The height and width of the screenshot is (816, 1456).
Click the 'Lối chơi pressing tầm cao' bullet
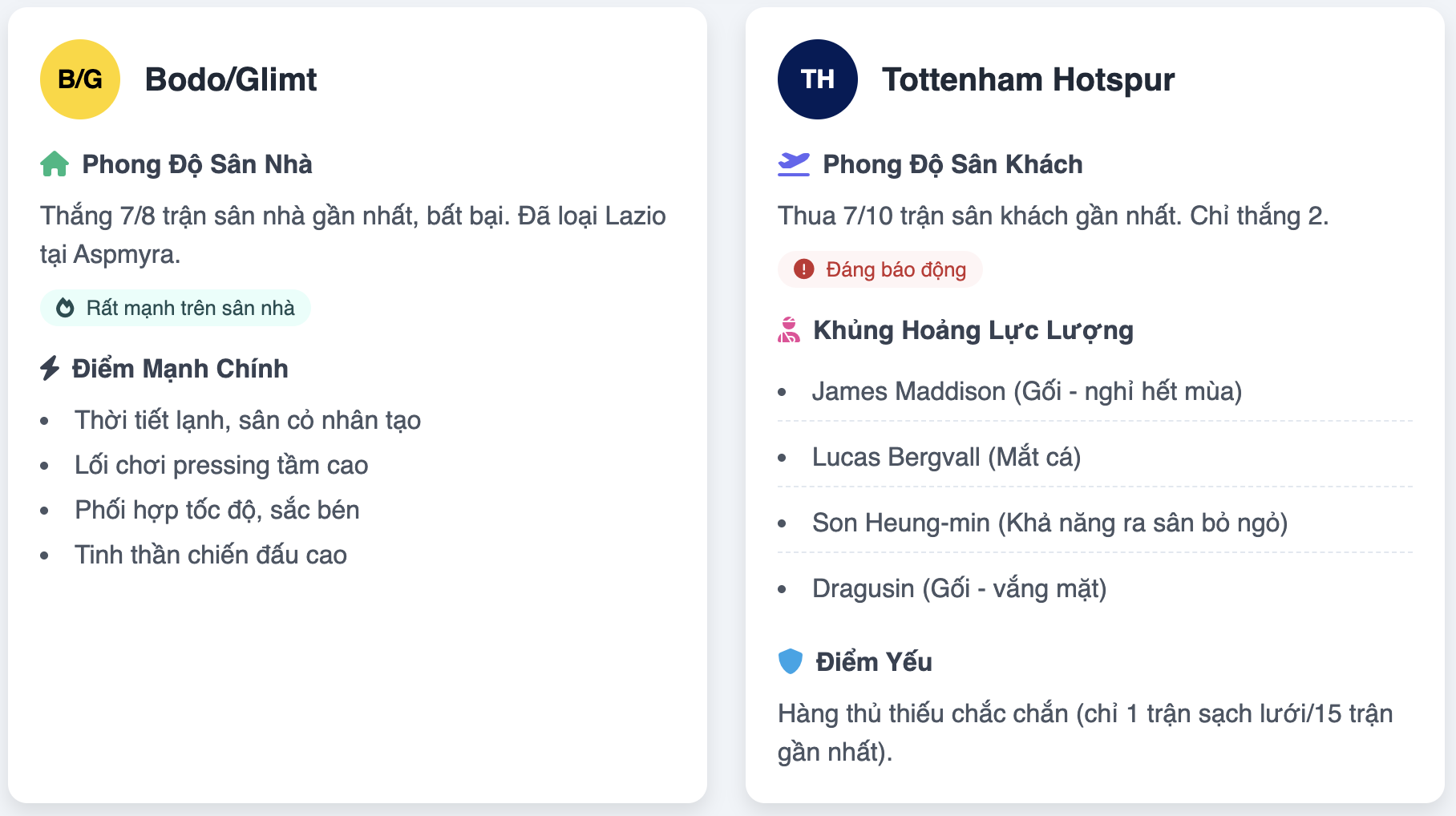[x=221, y=465]
